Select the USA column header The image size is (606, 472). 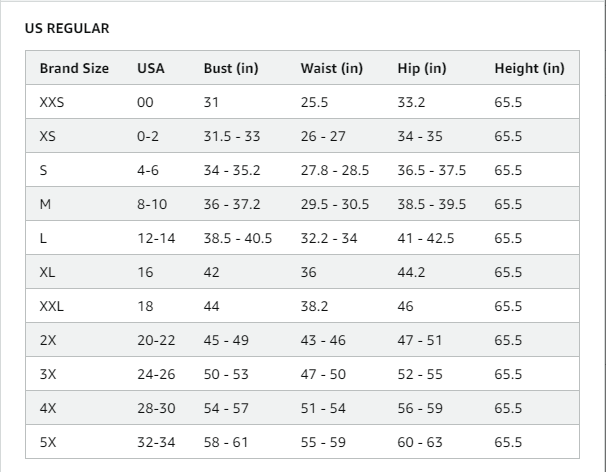(x=151, y=69)
